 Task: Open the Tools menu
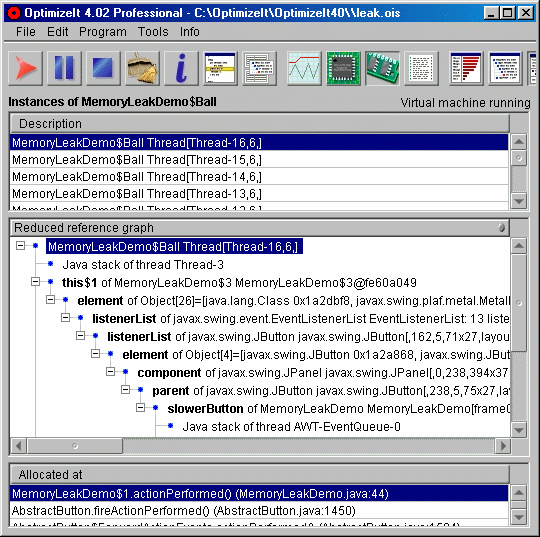pyautogui.click(x=153, y=32)
